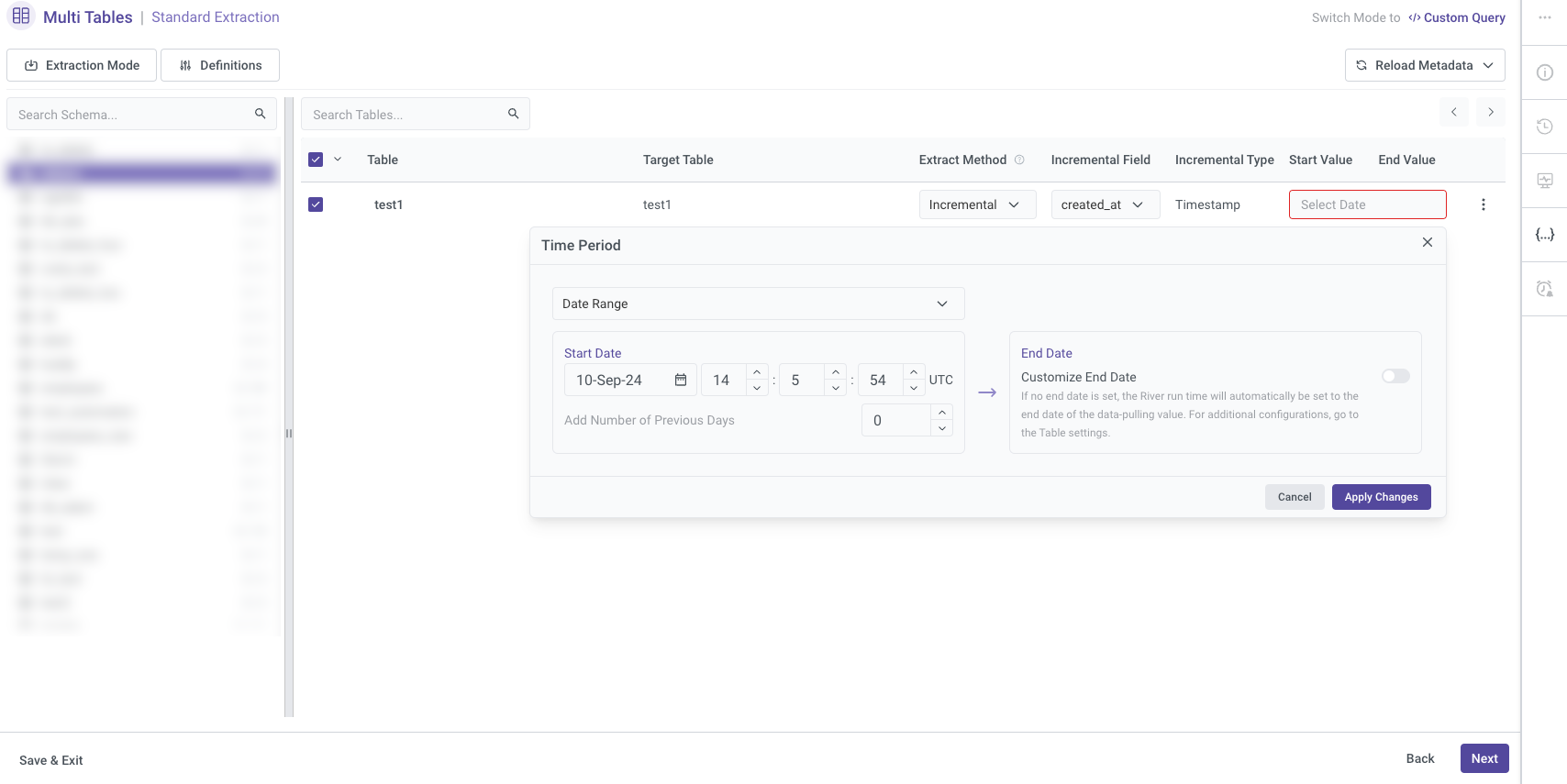Screen dimensions: 1567x784
Task: Click the panel splitter handle
Action: point(289,434)
